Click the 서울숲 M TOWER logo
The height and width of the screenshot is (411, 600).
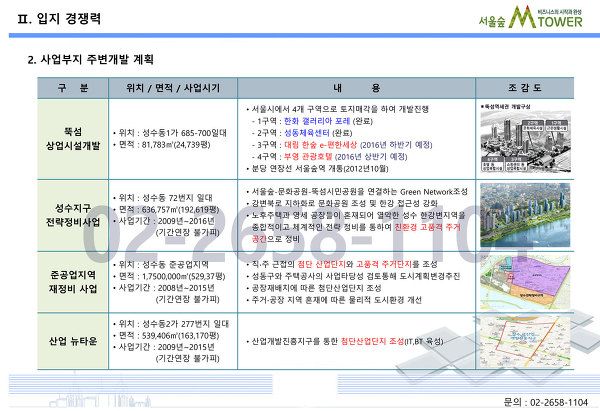530,17
